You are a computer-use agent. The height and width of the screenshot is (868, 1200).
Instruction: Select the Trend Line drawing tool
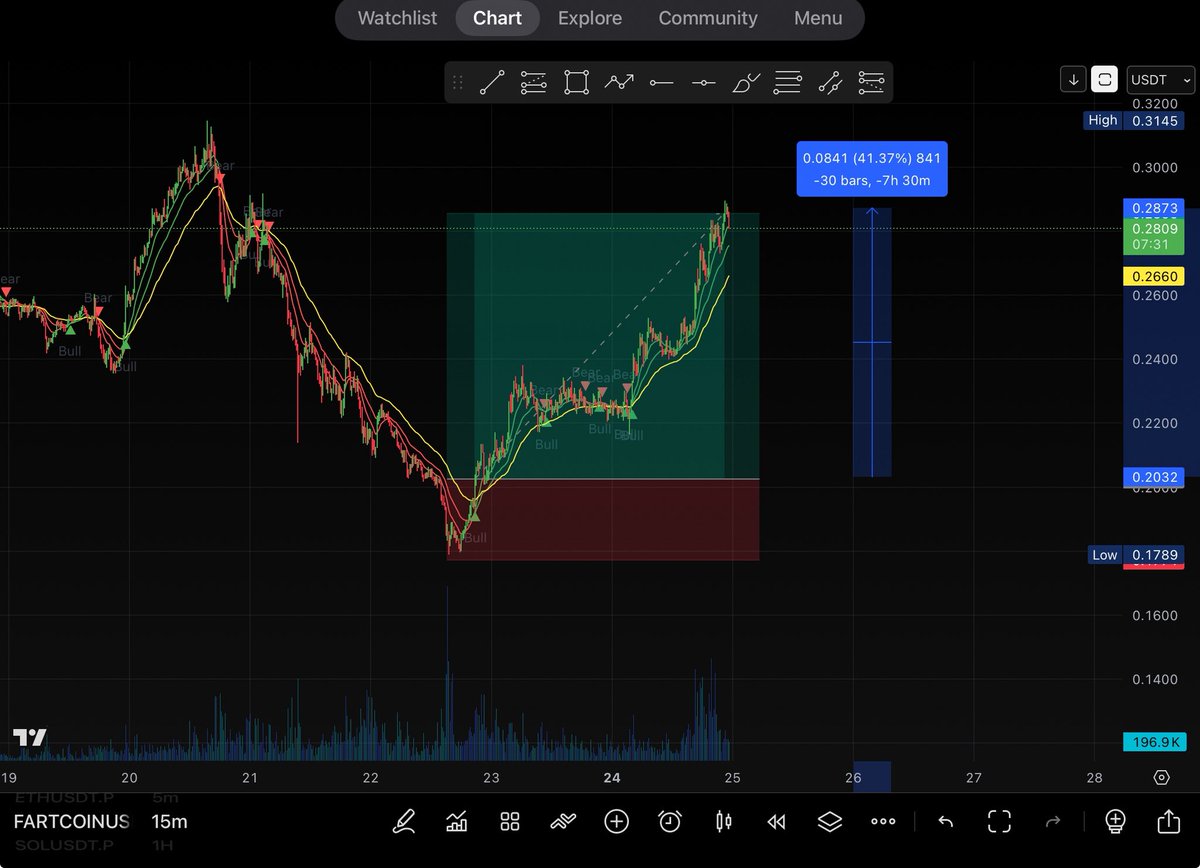click(x=491, y=82)
